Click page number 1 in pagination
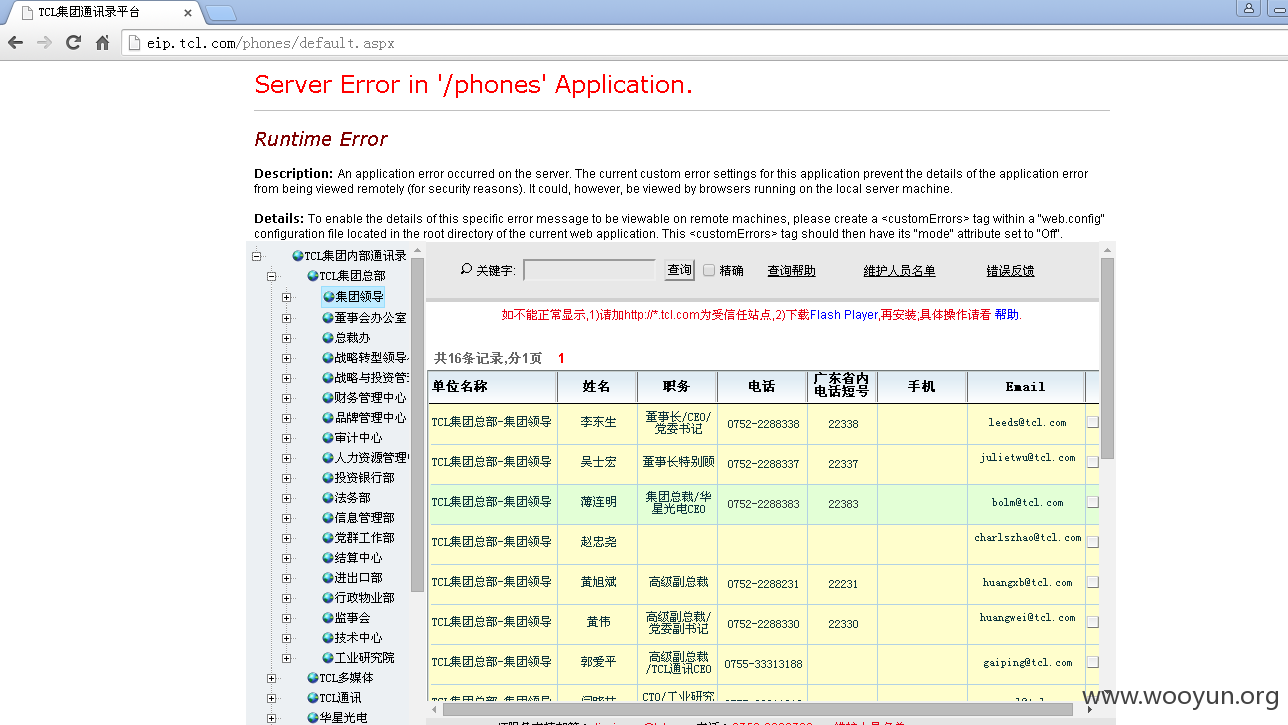Image resolution: width=1288 pixels, height=725 pixels. coord(562,358)
